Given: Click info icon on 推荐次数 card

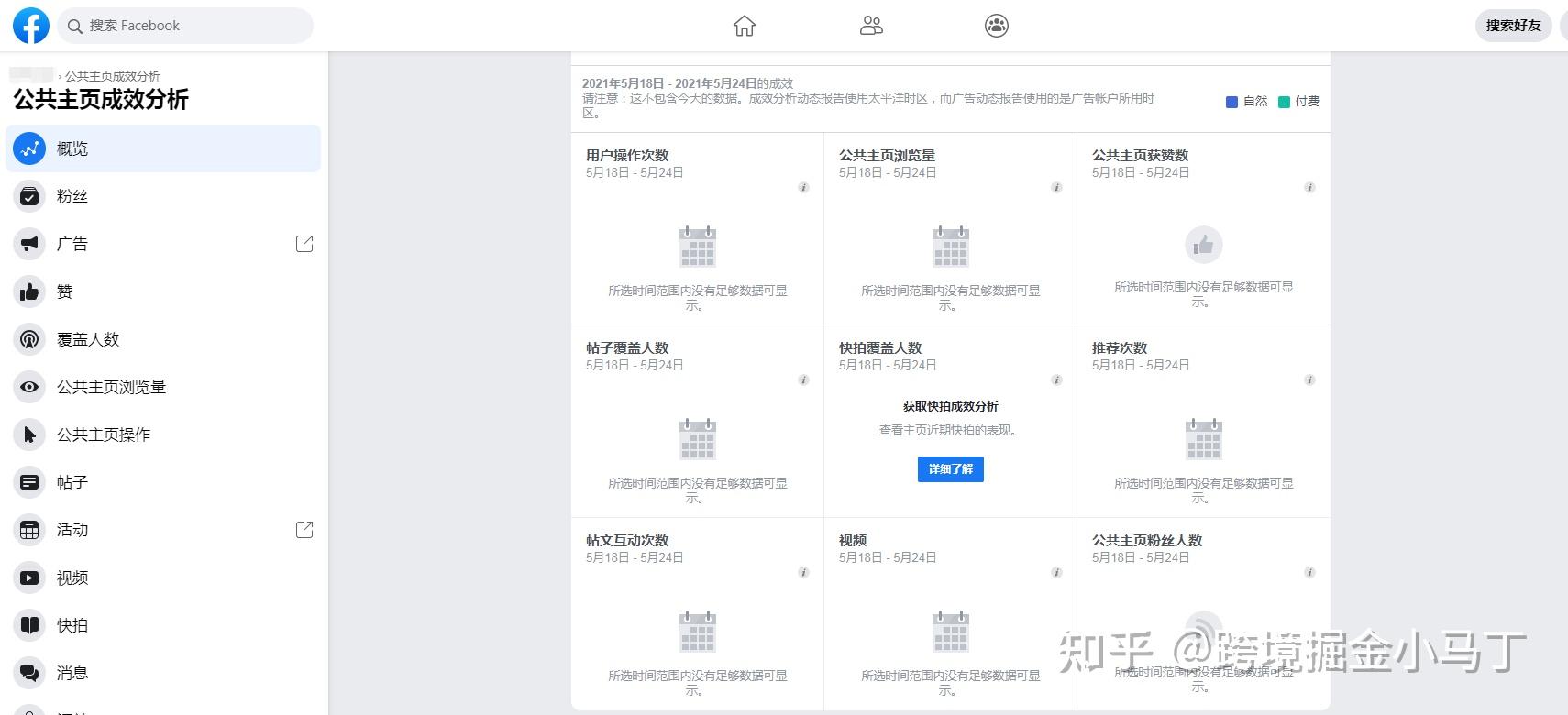Looking at the screenshot, I should 1309,380.
